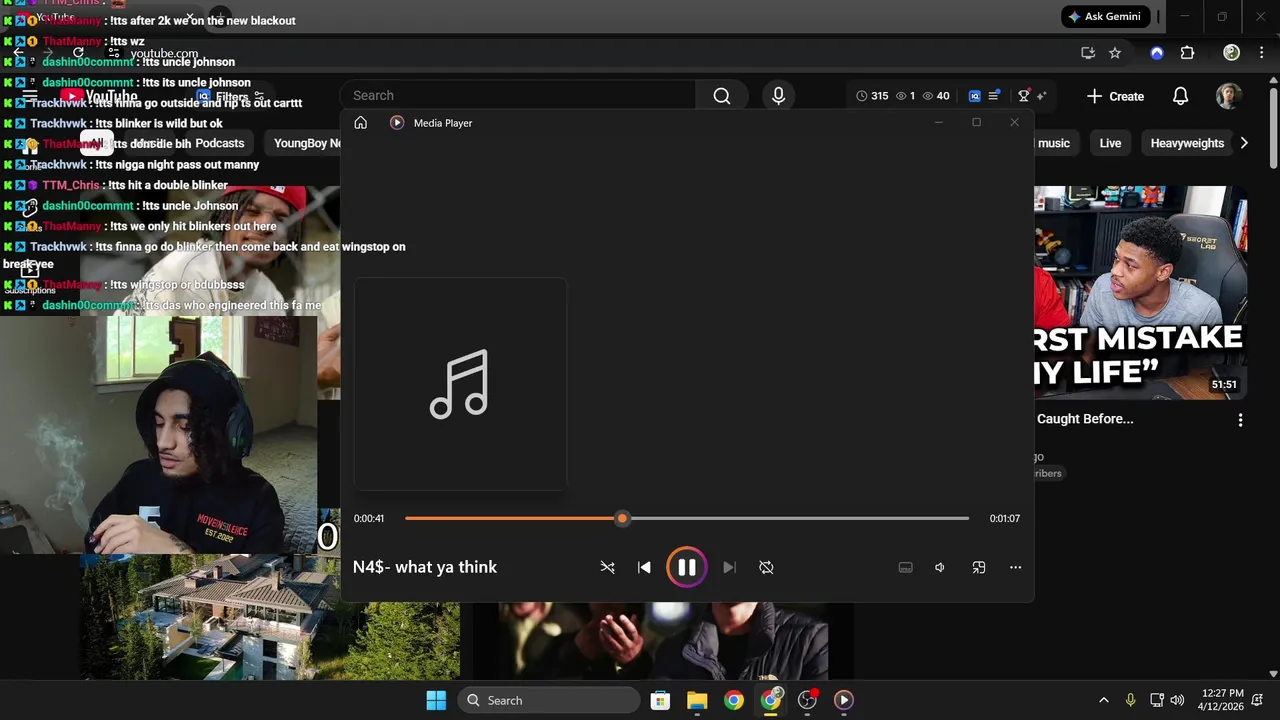Viewport: 1280px width, 720px height.
Task: Mute the Media Player volume icon
Action: pos(940,567)
